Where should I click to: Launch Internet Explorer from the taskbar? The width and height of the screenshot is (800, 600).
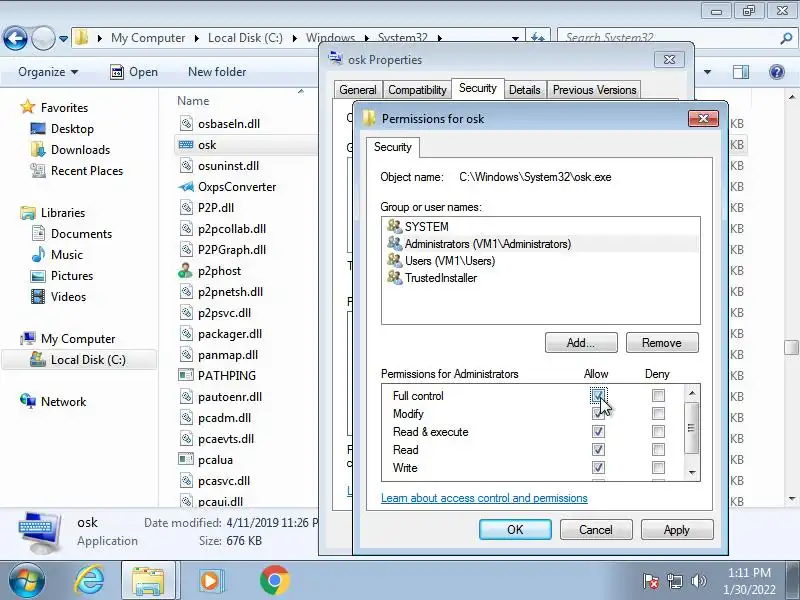89,581
